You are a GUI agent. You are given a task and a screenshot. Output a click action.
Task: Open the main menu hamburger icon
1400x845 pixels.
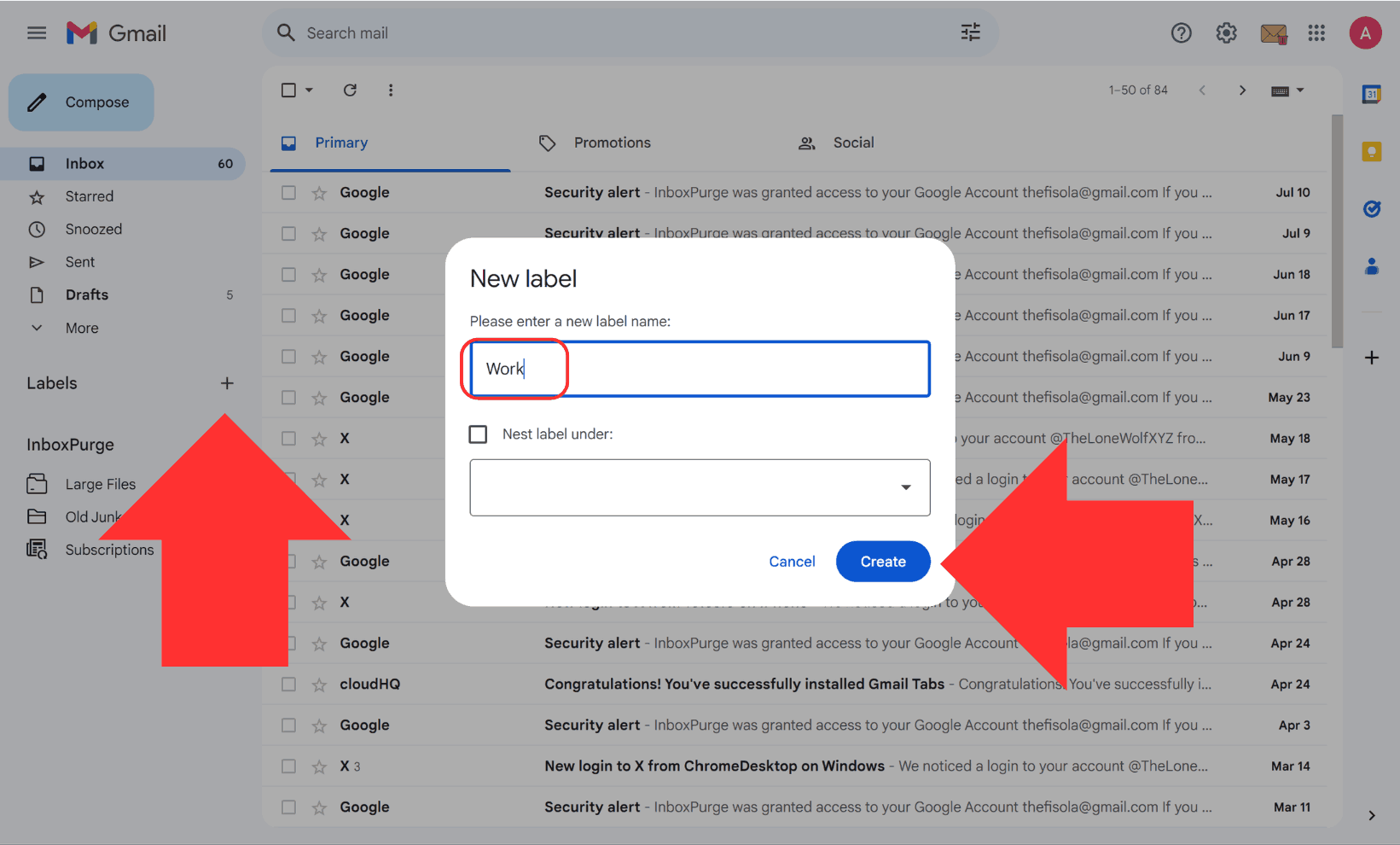[x=37, y=33]
